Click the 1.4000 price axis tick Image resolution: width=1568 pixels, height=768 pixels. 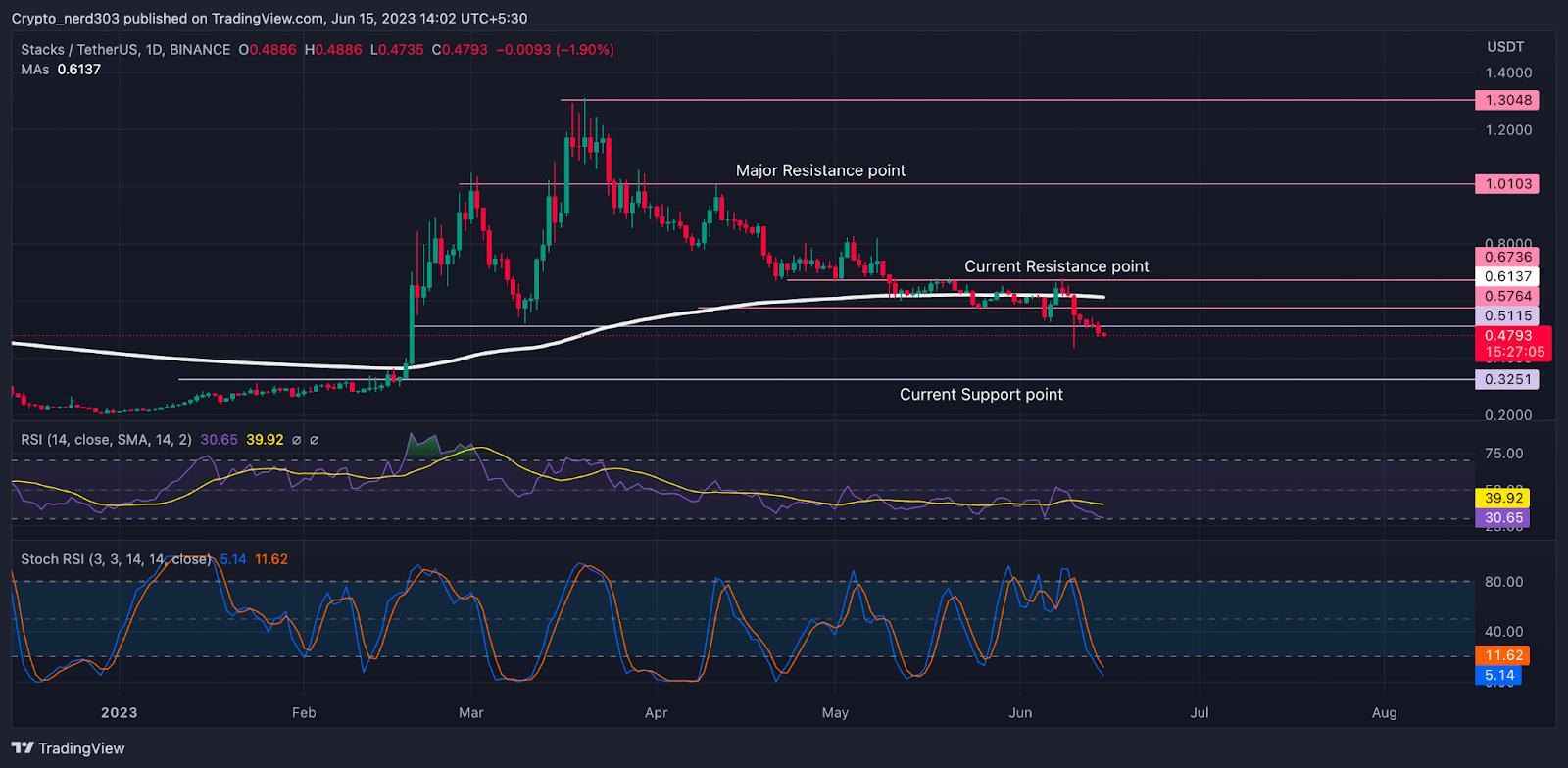(x=1508, y=72)
